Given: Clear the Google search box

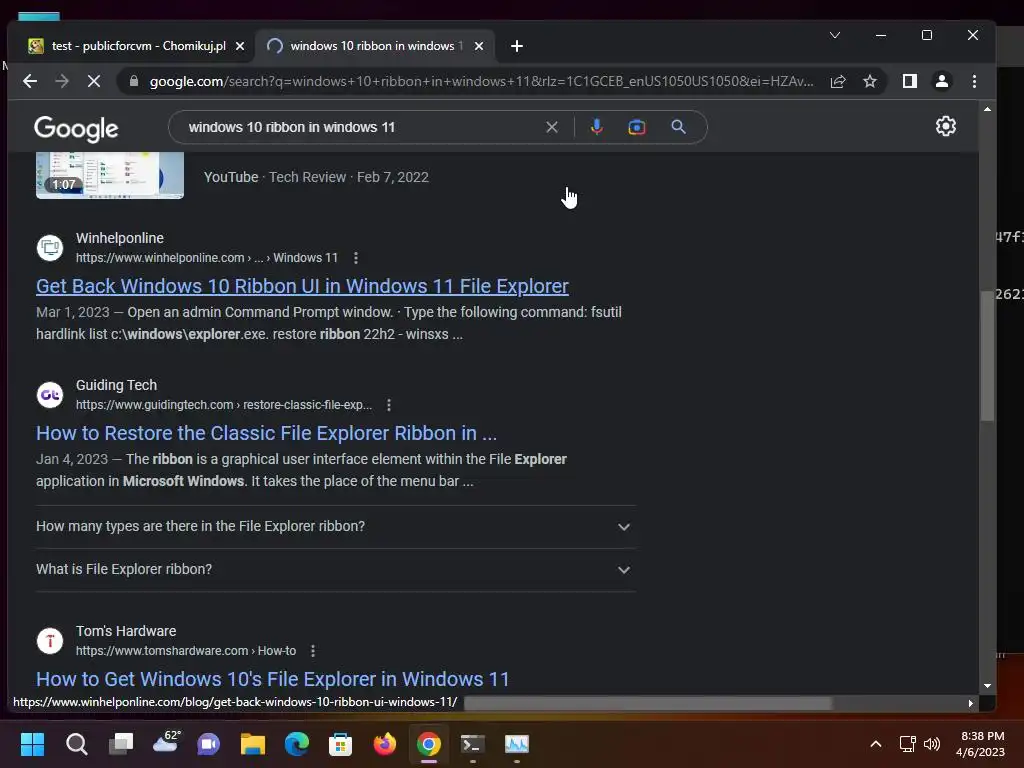Looking at the screenshot, I should pyautogui.click(x=552, y=127).
